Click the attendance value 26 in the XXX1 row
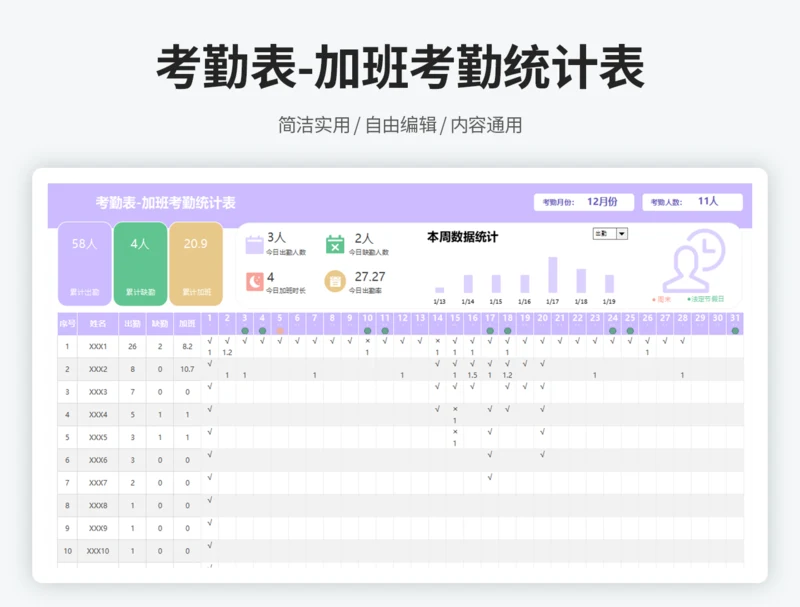Screen dimensions: 800x607 pyautogui.click(x=132, y=346)
